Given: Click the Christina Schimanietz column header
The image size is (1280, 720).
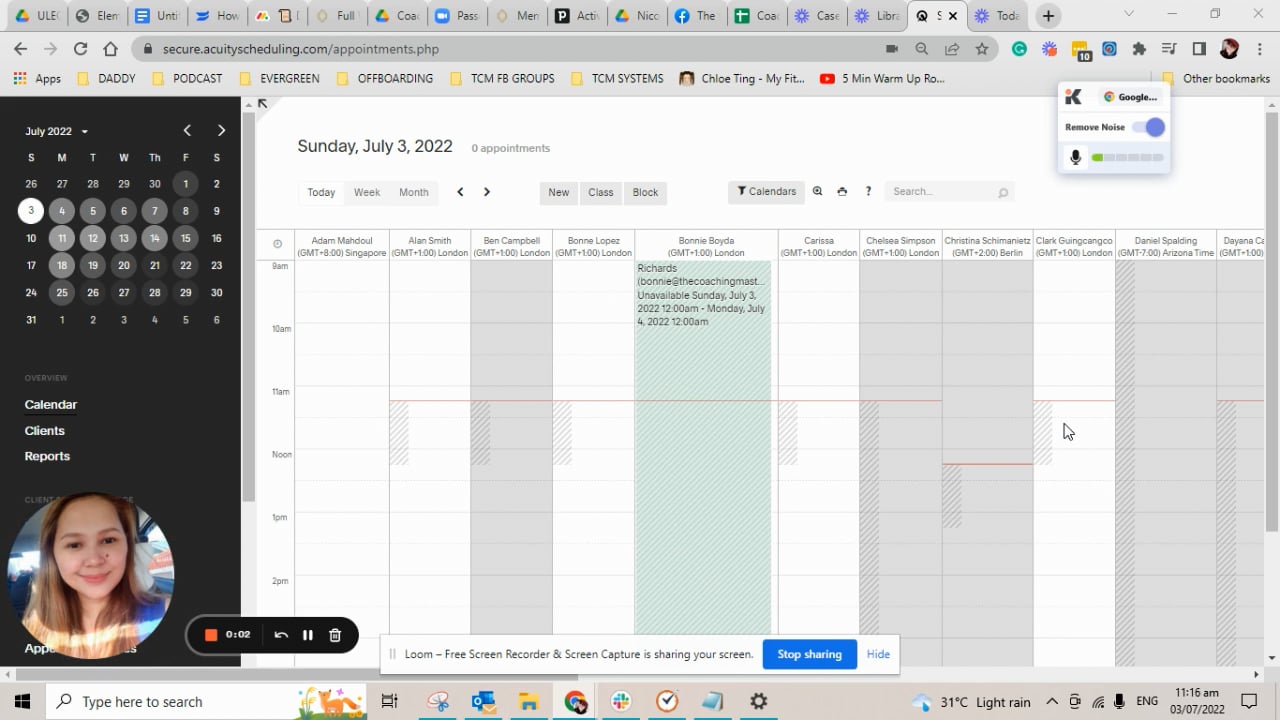Looking at the screenshot, I should [x=987, y=246].
